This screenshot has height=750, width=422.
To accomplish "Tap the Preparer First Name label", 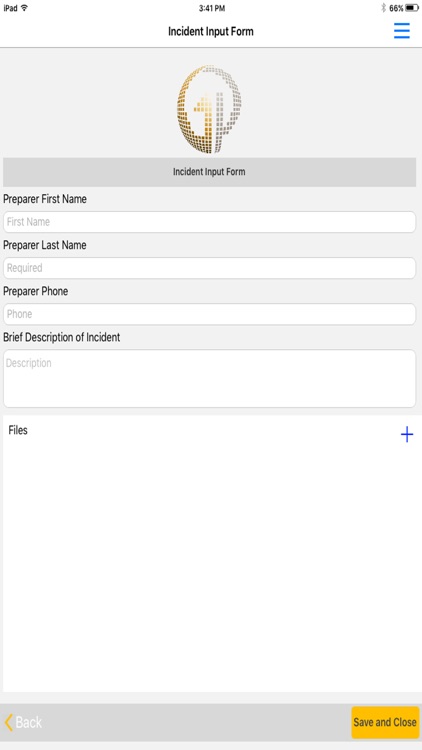I will click(x=45, y=199).
